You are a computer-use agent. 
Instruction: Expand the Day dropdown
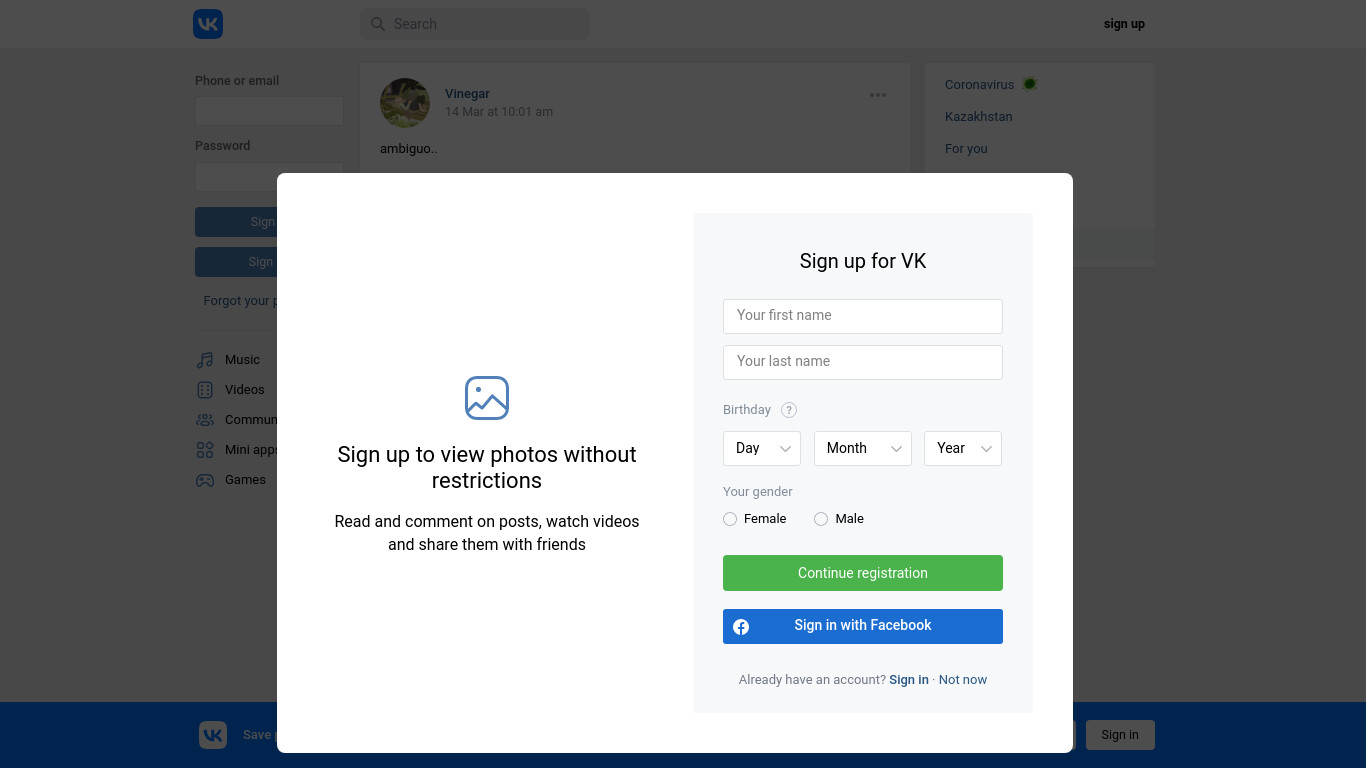coord(762,448)
